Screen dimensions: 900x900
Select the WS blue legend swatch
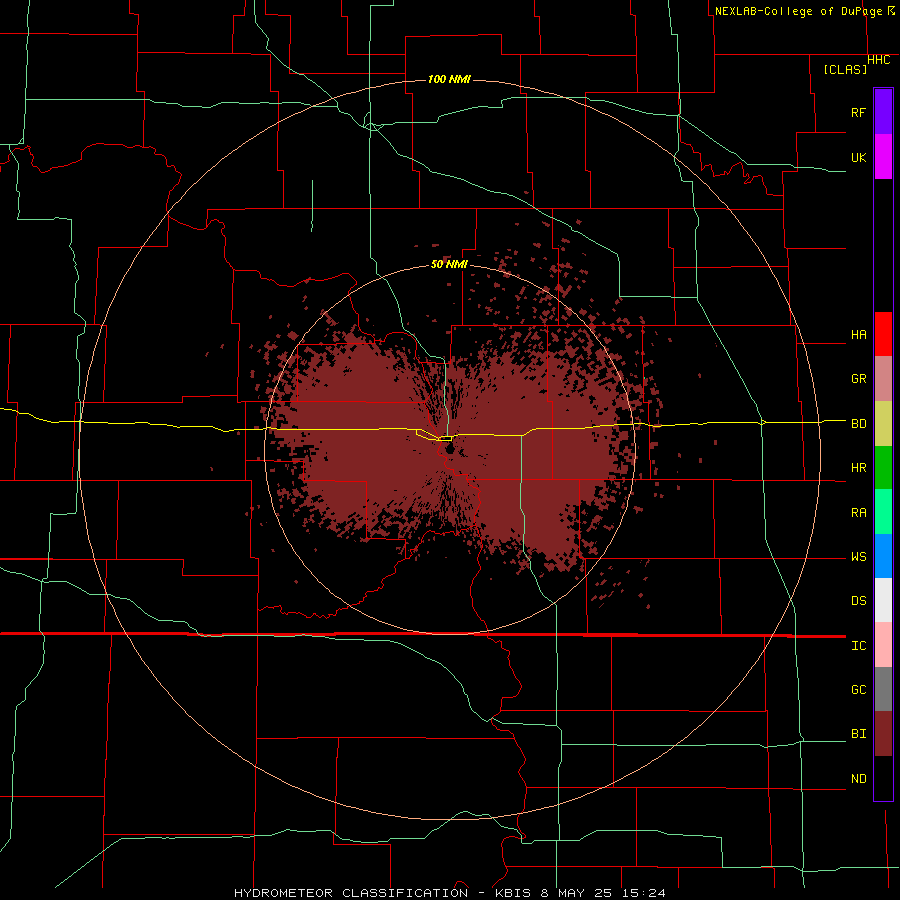click(883, 556)
